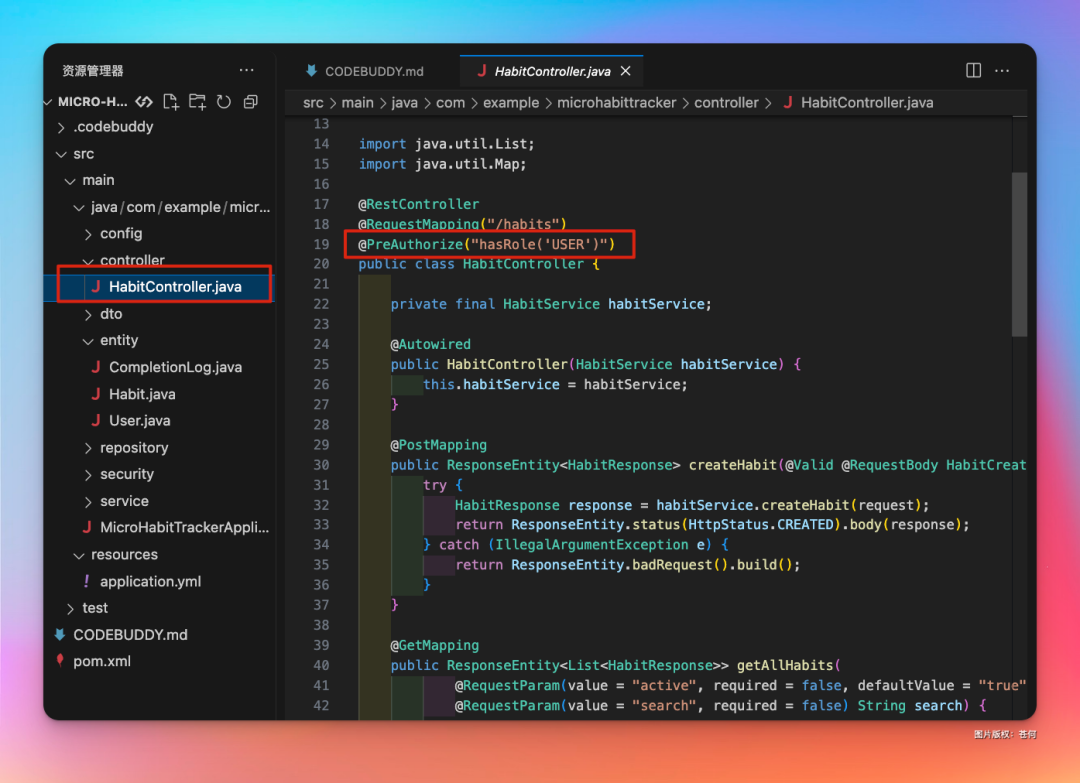Click the java breadcrumb segment

point(404,103)
